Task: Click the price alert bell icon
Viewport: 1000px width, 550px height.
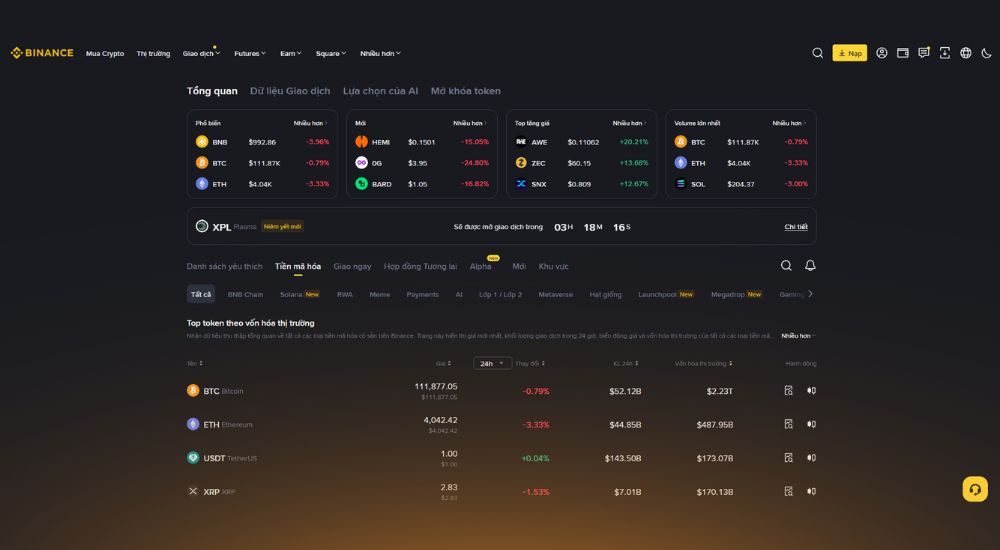Action: click(810, 265)
